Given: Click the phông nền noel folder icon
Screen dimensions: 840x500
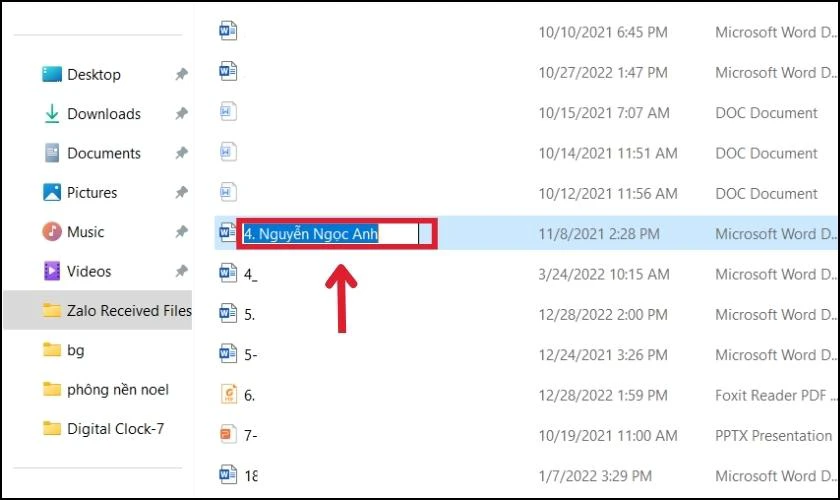Looking at the screenshot, I should [x=52, y=389].
